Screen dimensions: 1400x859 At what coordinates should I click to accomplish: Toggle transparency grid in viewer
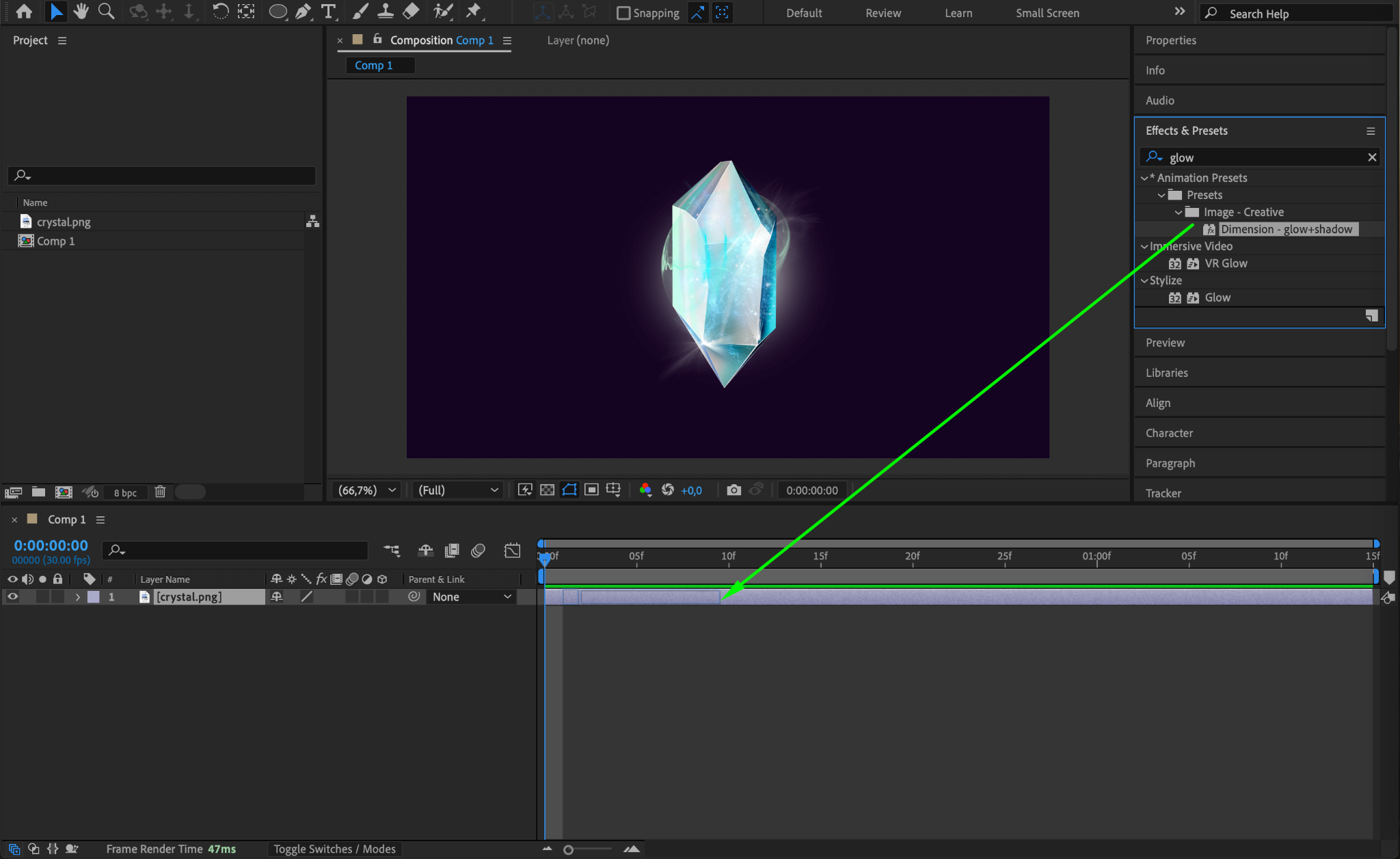[x=547, y=490]
